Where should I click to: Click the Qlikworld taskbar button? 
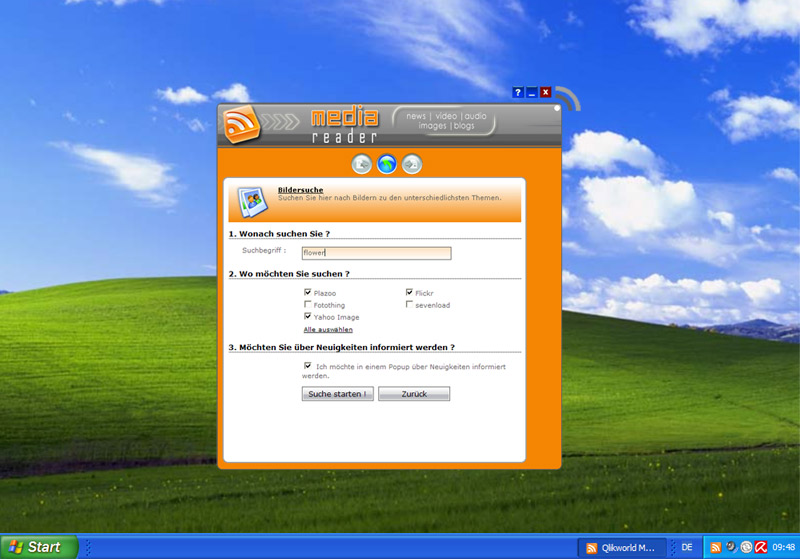622,548
